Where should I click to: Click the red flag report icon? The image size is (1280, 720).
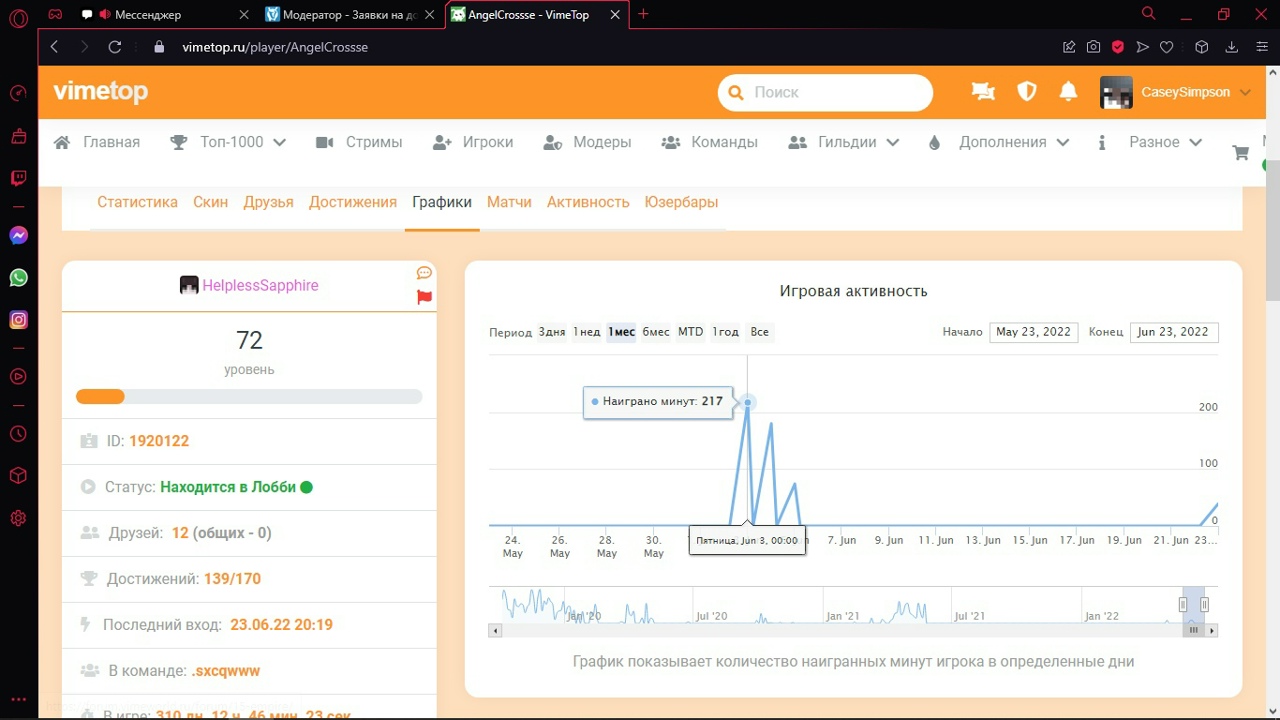424,297
